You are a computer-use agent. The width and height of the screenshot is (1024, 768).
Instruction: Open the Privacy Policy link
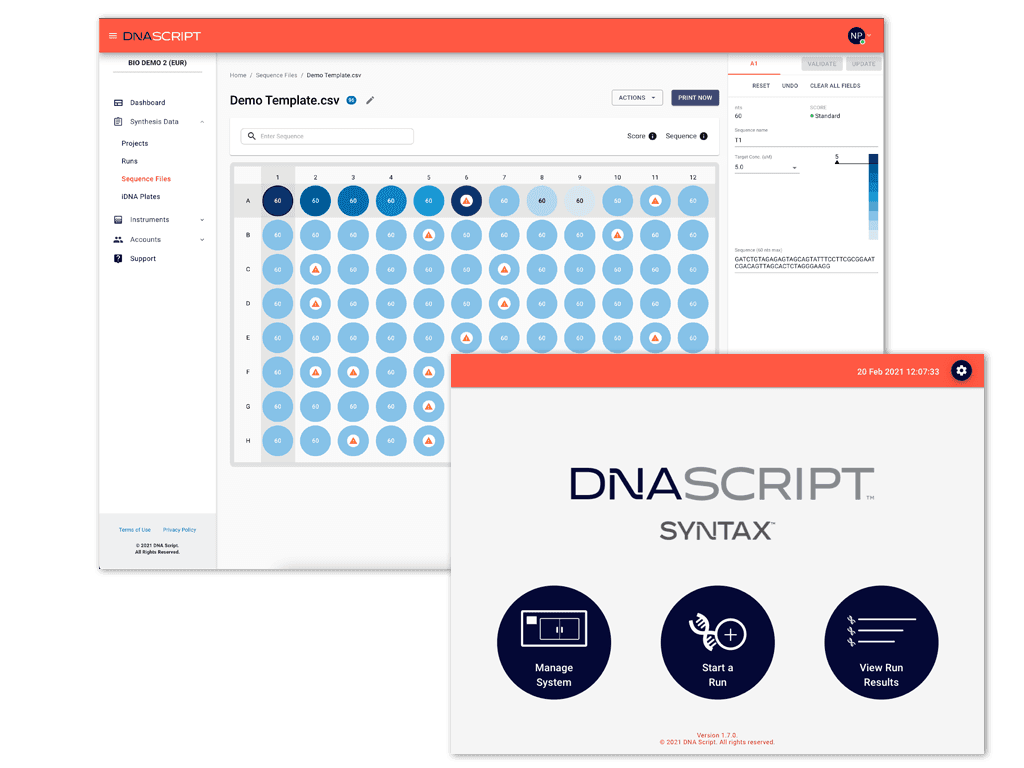coord(180,530)
